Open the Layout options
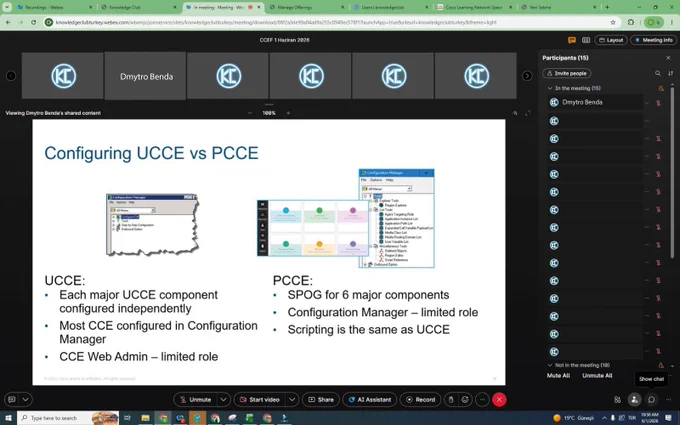 click(611, 40)
